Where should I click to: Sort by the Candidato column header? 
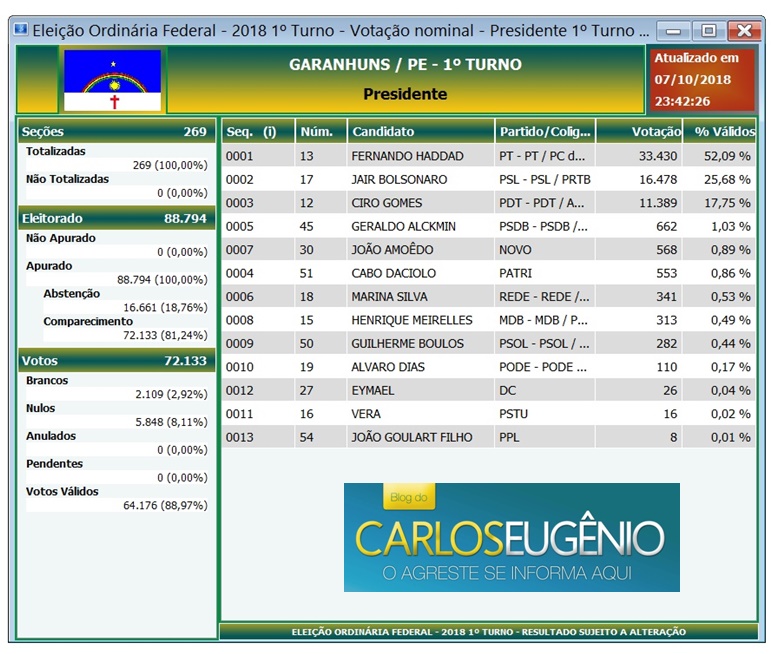pyautogui.click(x=421, y=131)
